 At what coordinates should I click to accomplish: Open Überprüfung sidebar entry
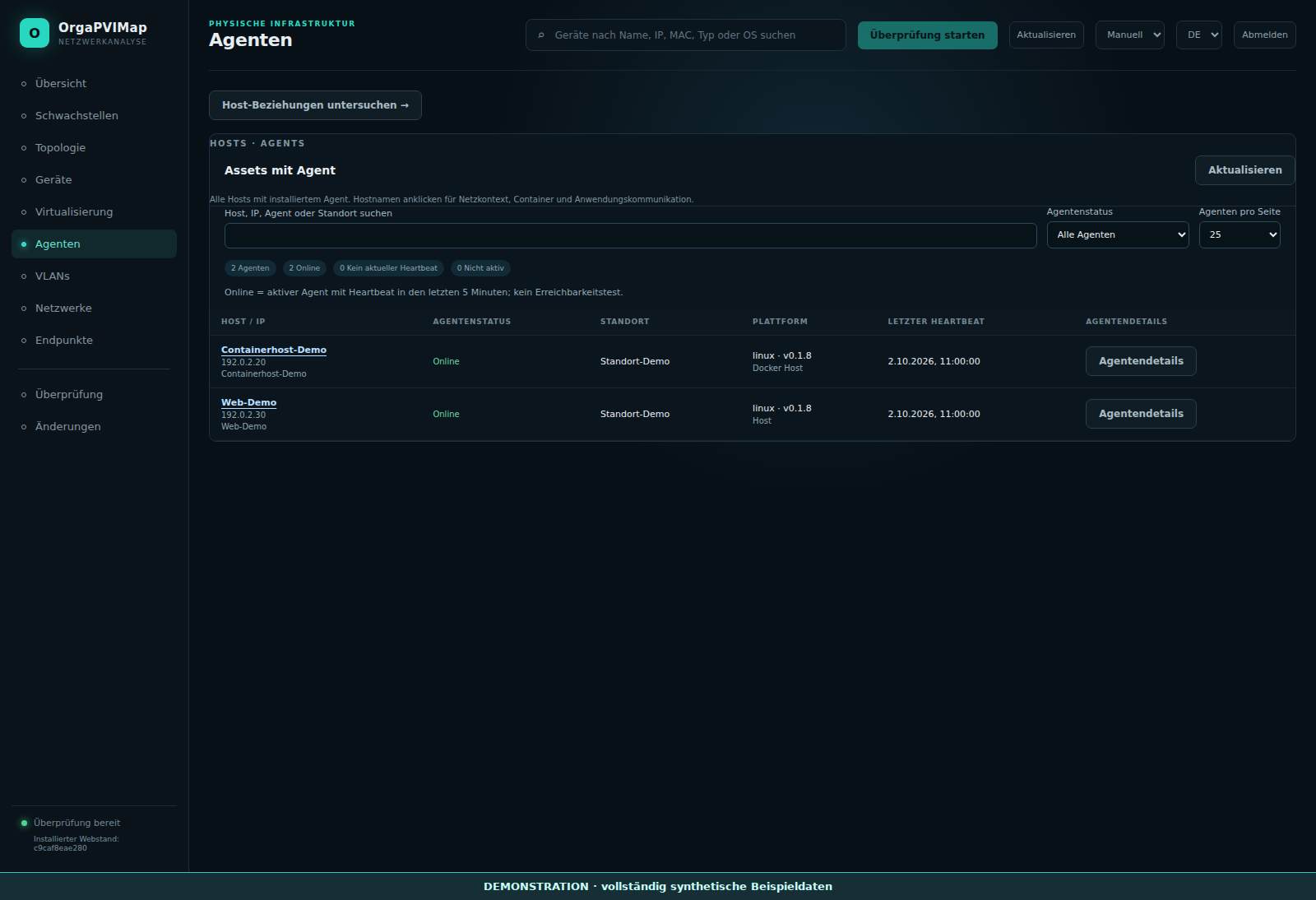tap(94, 394)
